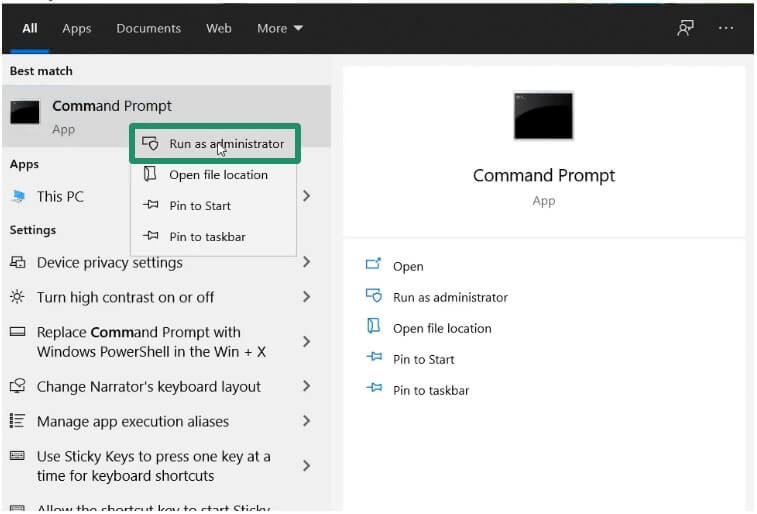This screenshot has height=514, width=757.
Task: Expand the arrow for Turn high contrast on or off
Action: pyautogui.click(x=306, y=297)
